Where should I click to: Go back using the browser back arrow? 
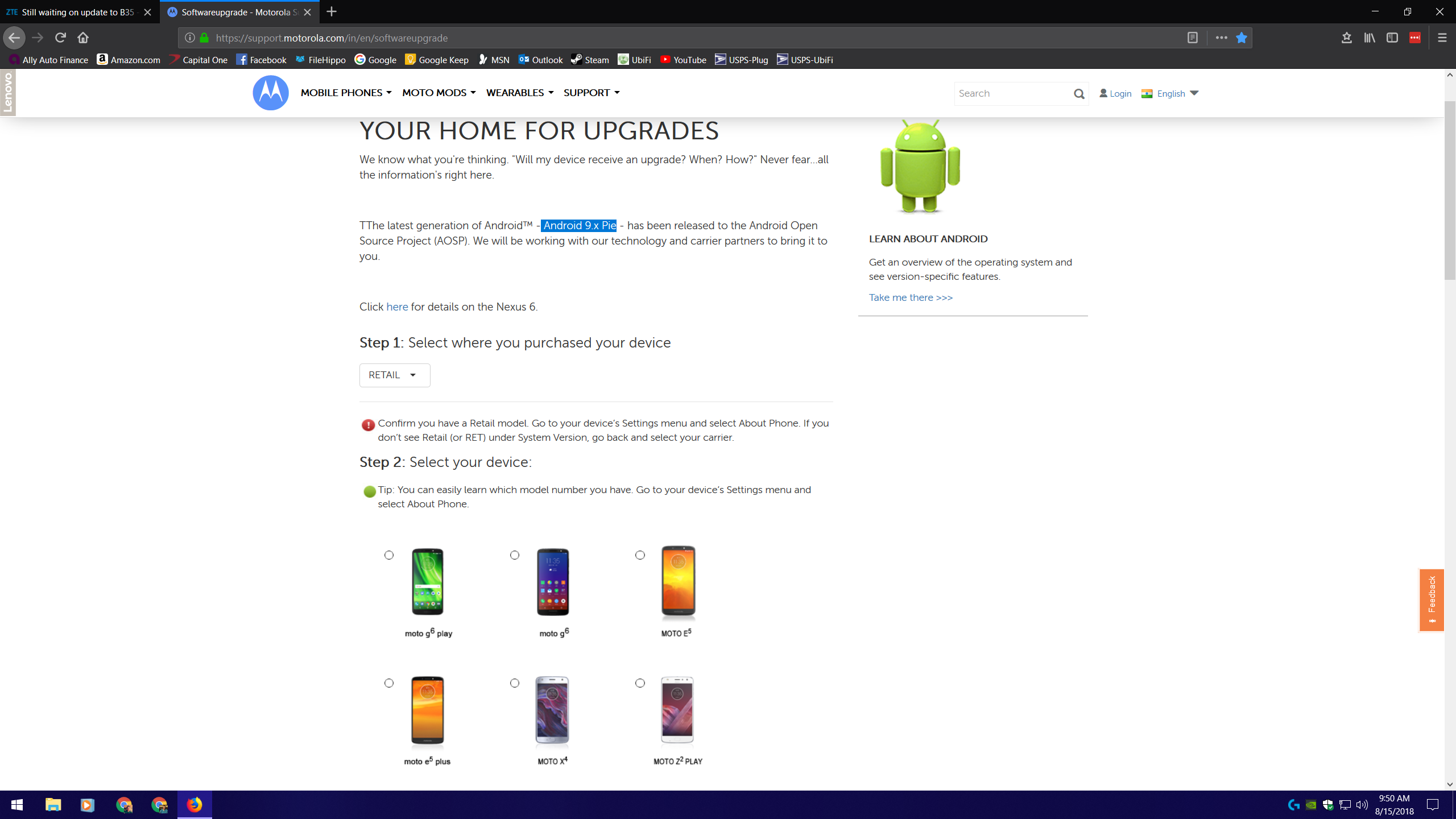(14, 38)
